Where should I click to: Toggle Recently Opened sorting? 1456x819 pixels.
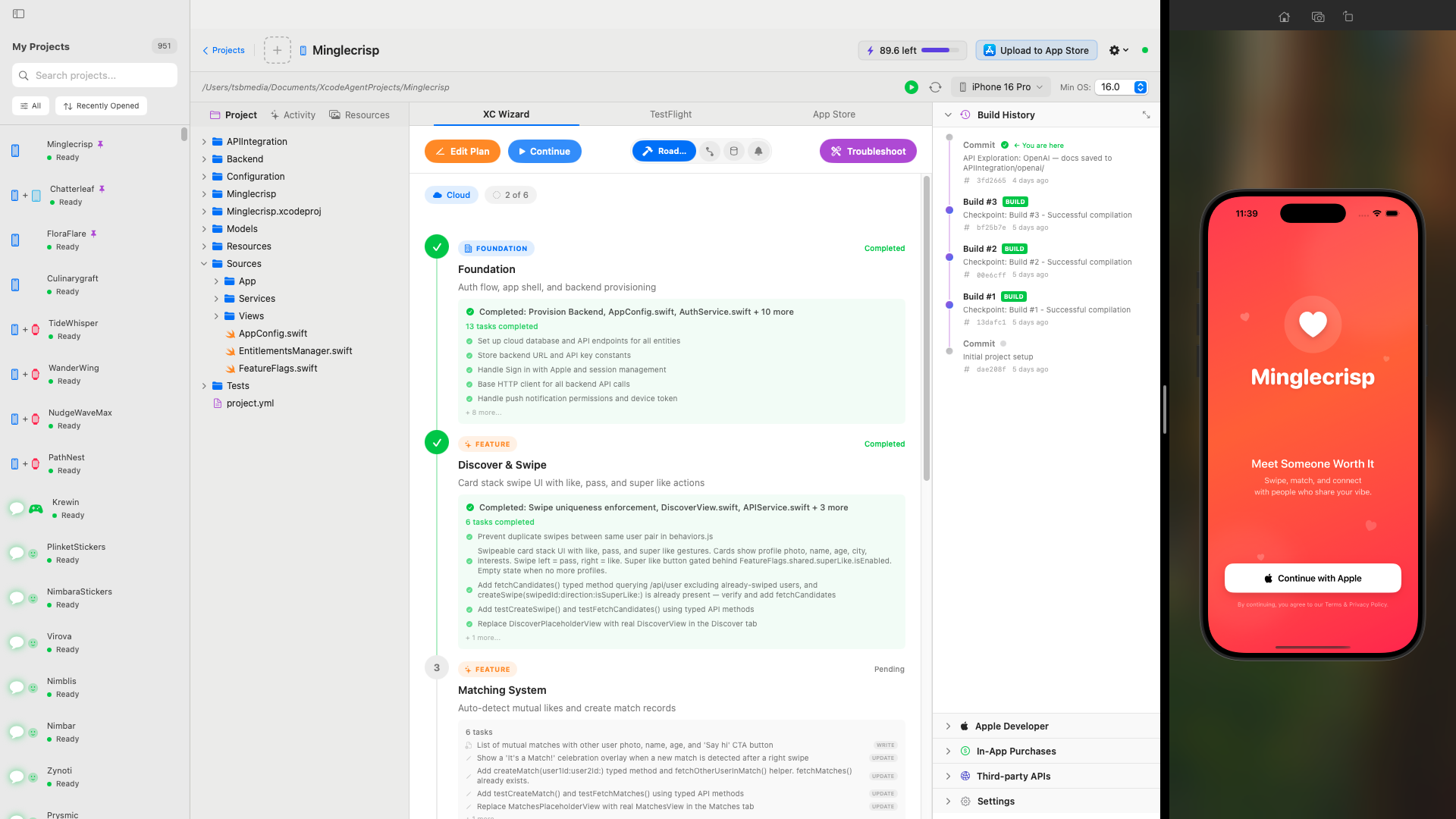tap(101, 105)
